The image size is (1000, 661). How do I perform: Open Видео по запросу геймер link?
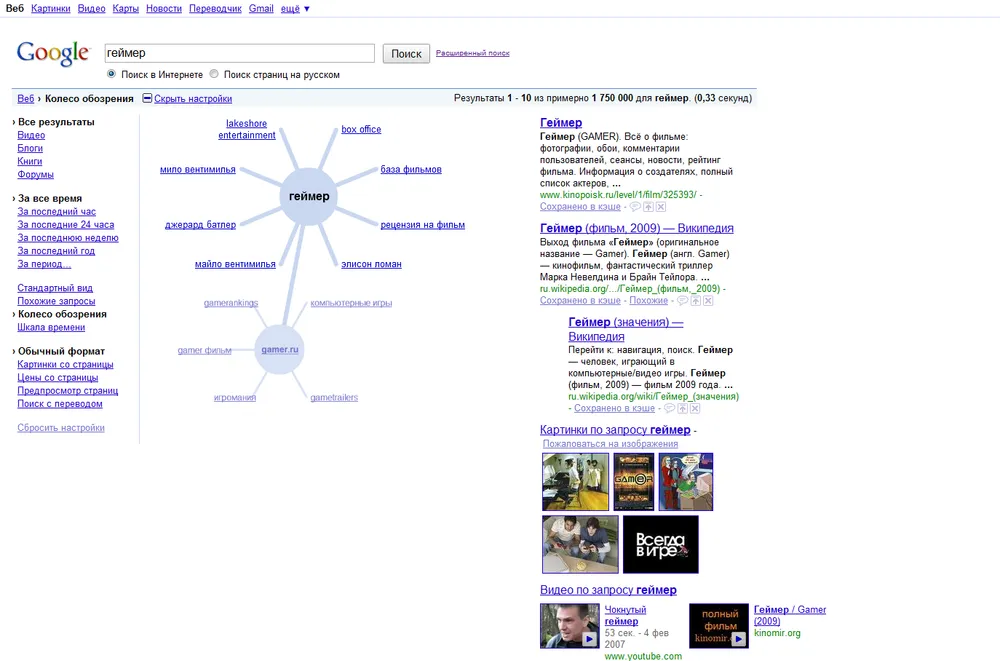coord(608,590)
